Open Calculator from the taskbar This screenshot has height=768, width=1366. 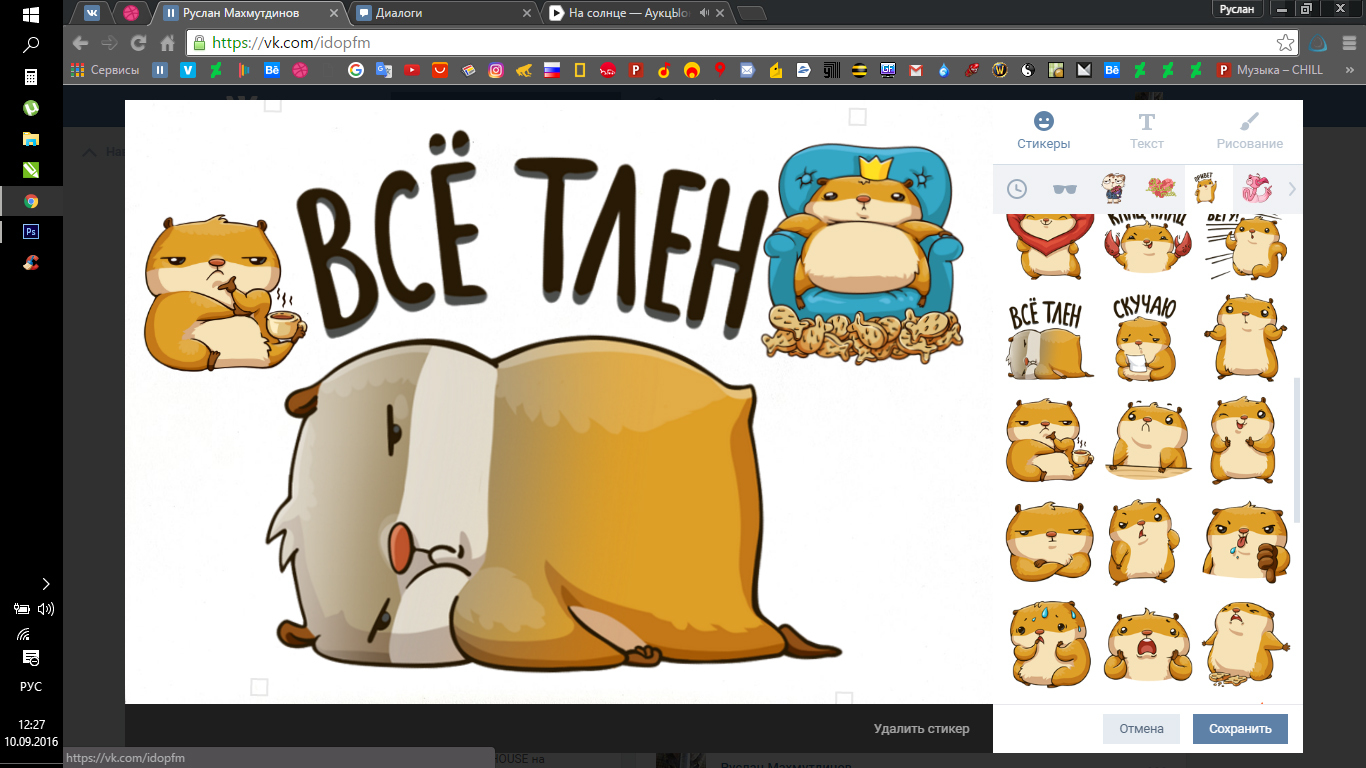[31, 77]
